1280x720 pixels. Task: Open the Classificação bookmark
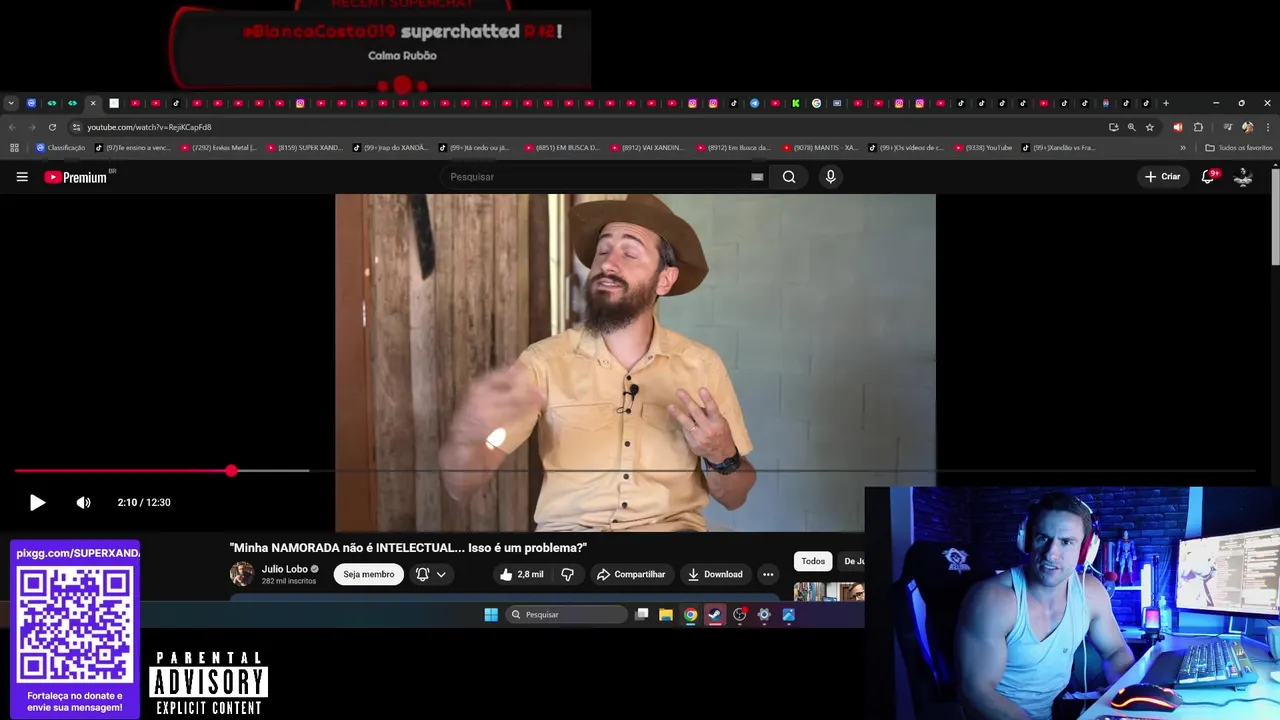(x=60, y=148)
